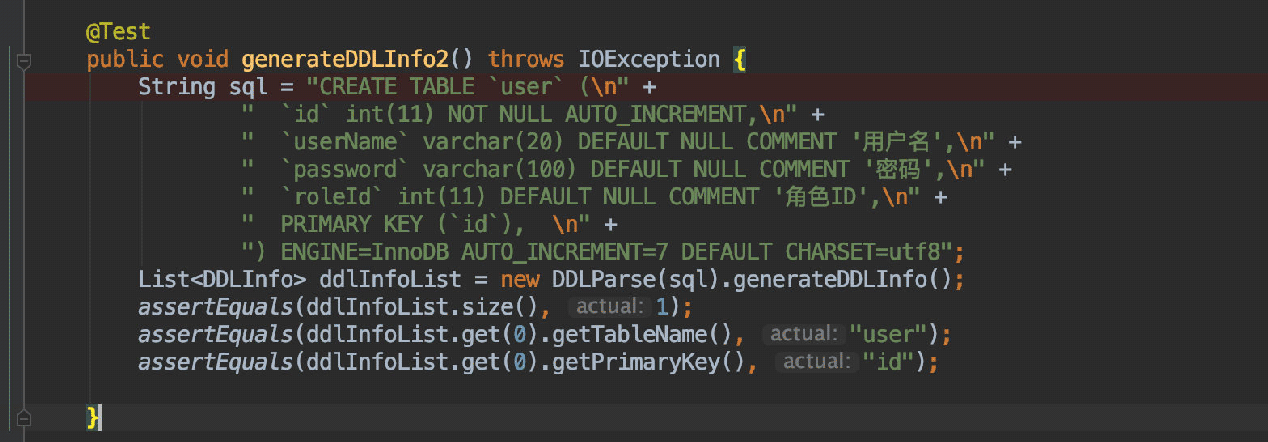Click the IOException type in the throws clause
This screenshot has width=1268, height=442.
pos(649,60)
